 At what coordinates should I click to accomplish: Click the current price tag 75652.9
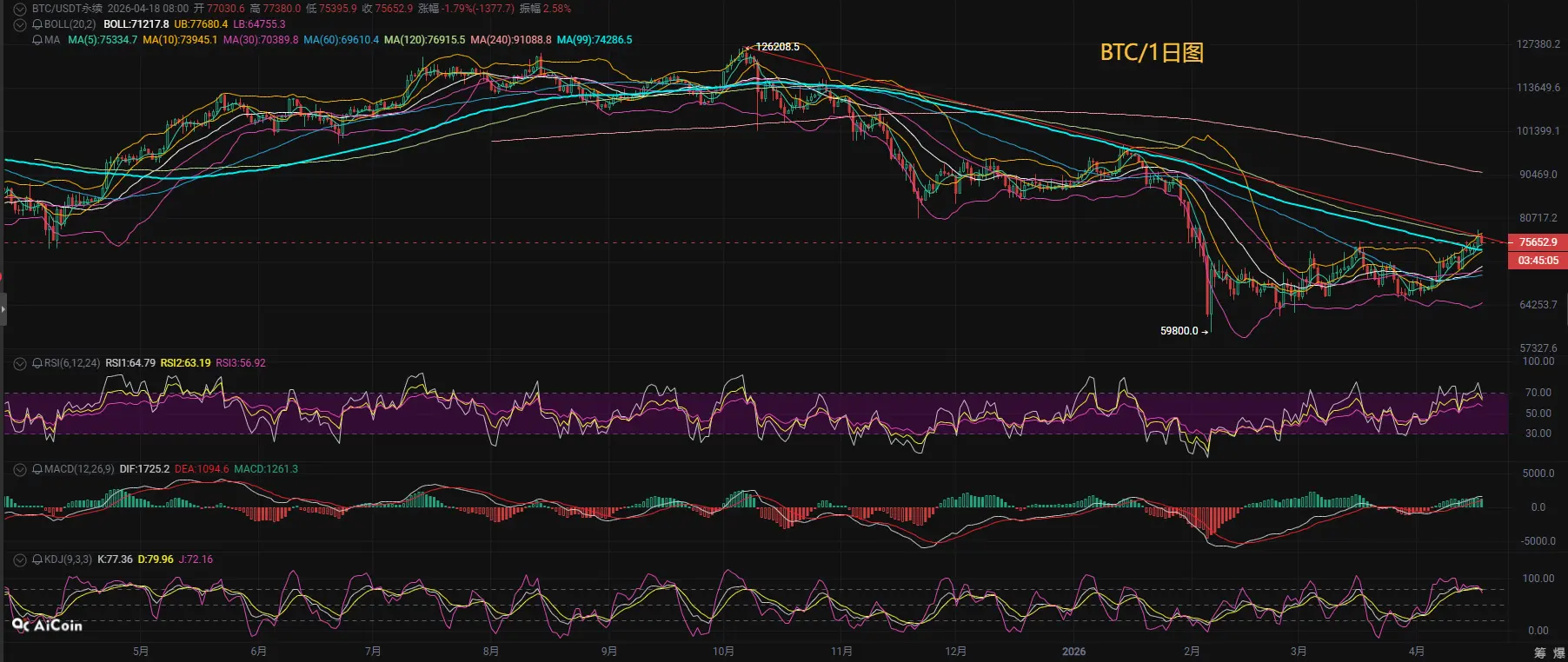[1538, 242]
